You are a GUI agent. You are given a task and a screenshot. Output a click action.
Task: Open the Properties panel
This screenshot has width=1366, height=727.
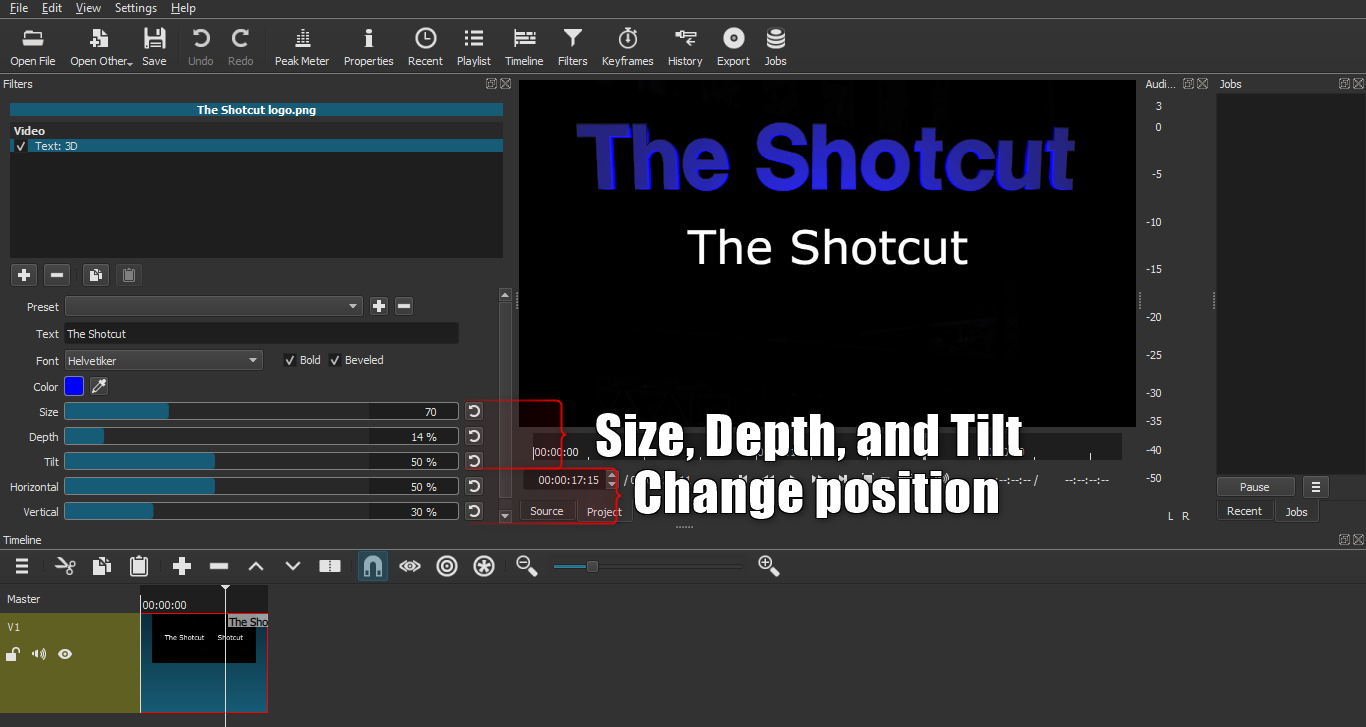tap(369, 47)
